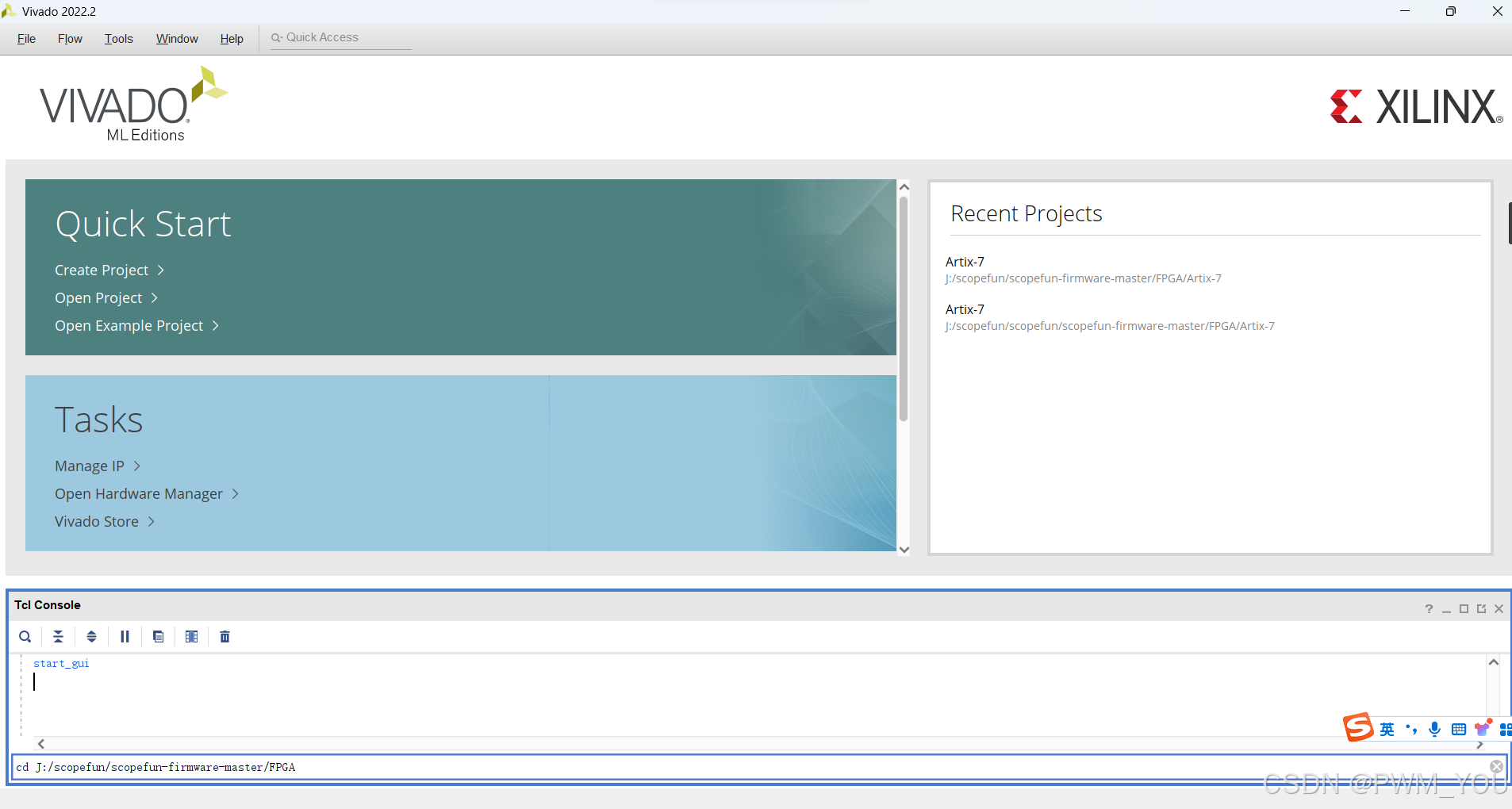Click the Xilinx logo
The height and width of the screenshot is (809, 1512).
[1417, 106]
